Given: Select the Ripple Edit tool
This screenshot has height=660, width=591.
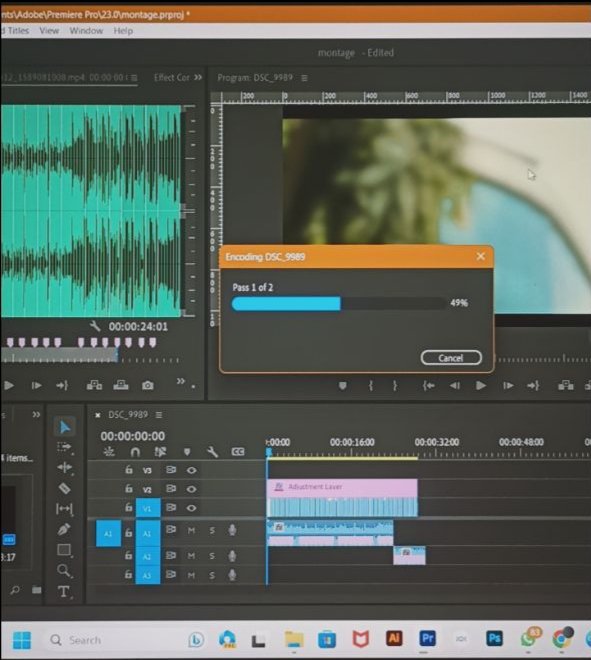Looking at the screenshot, I should coord(64,468).
